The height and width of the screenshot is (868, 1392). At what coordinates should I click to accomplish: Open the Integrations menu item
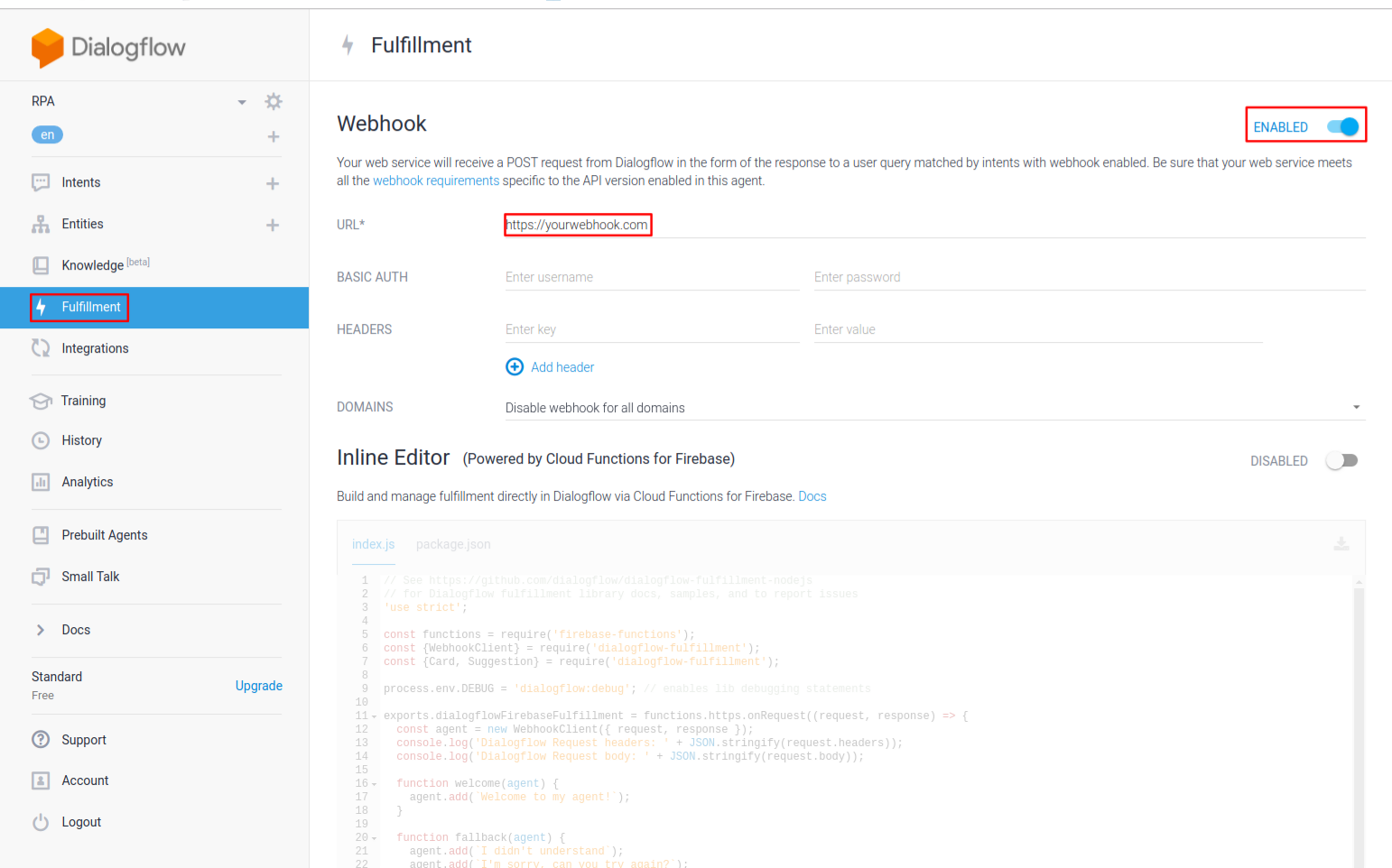(95, 348)
